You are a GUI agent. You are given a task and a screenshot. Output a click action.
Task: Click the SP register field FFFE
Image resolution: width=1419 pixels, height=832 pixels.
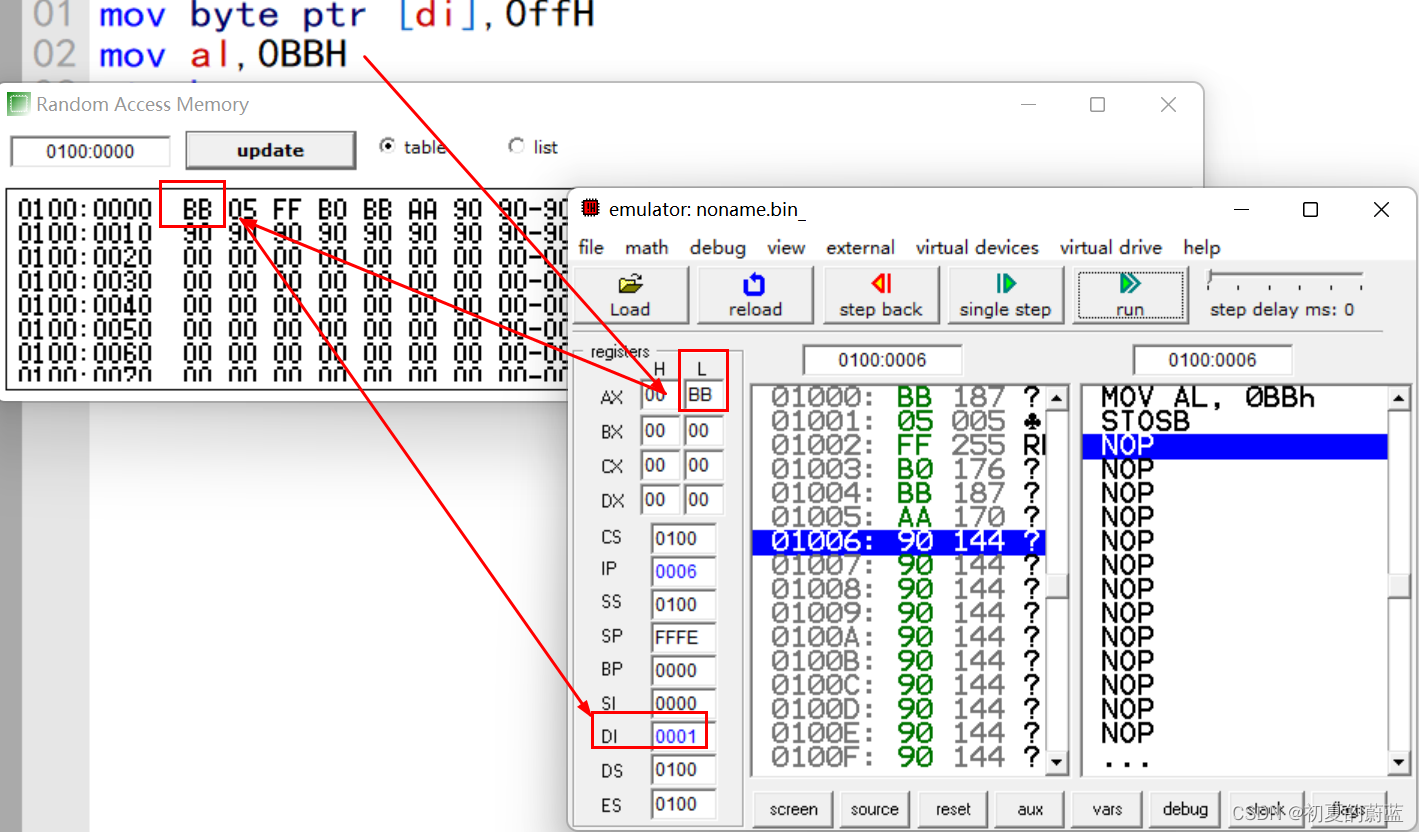click(x=683, y=638)
